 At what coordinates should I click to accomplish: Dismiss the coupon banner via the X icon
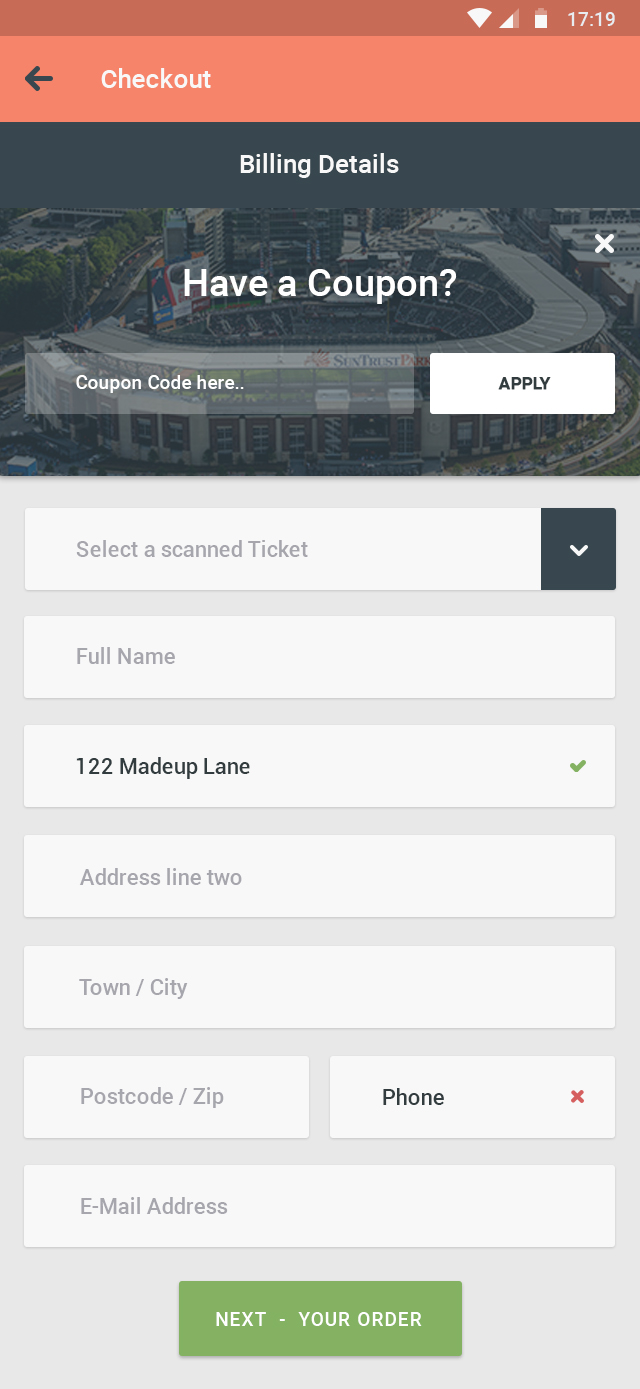pos(604,243)
